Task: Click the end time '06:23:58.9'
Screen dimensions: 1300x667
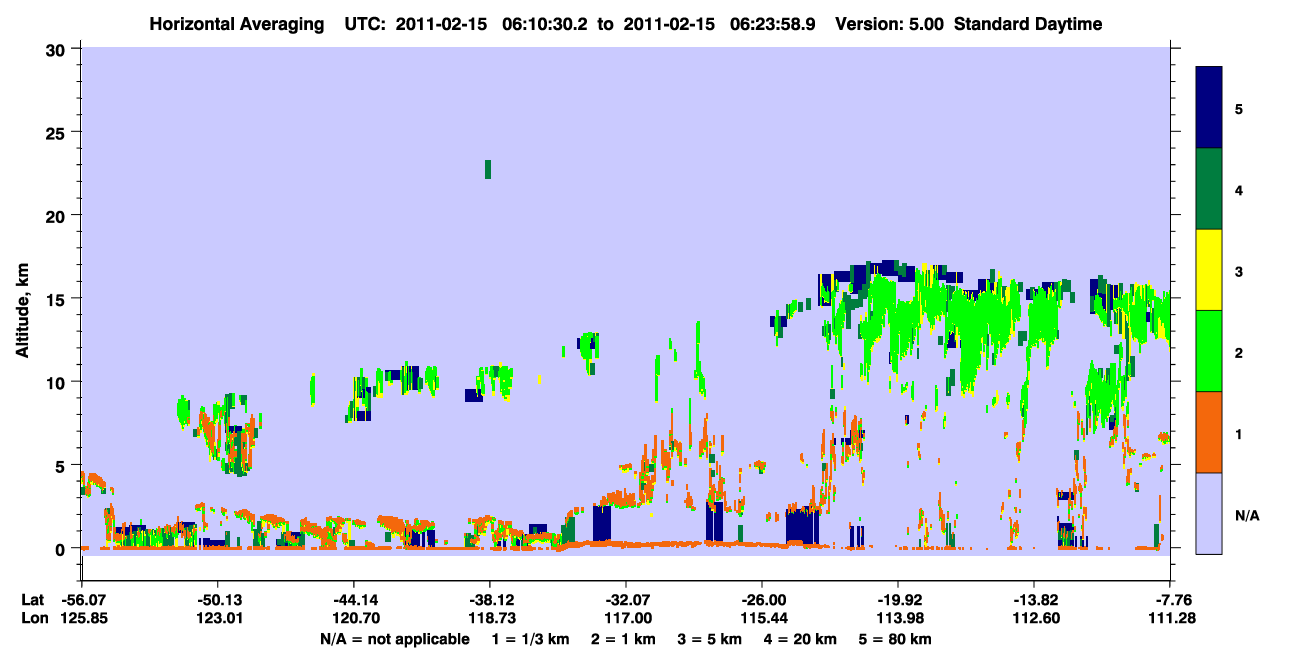Action: (x=774, y=24)
